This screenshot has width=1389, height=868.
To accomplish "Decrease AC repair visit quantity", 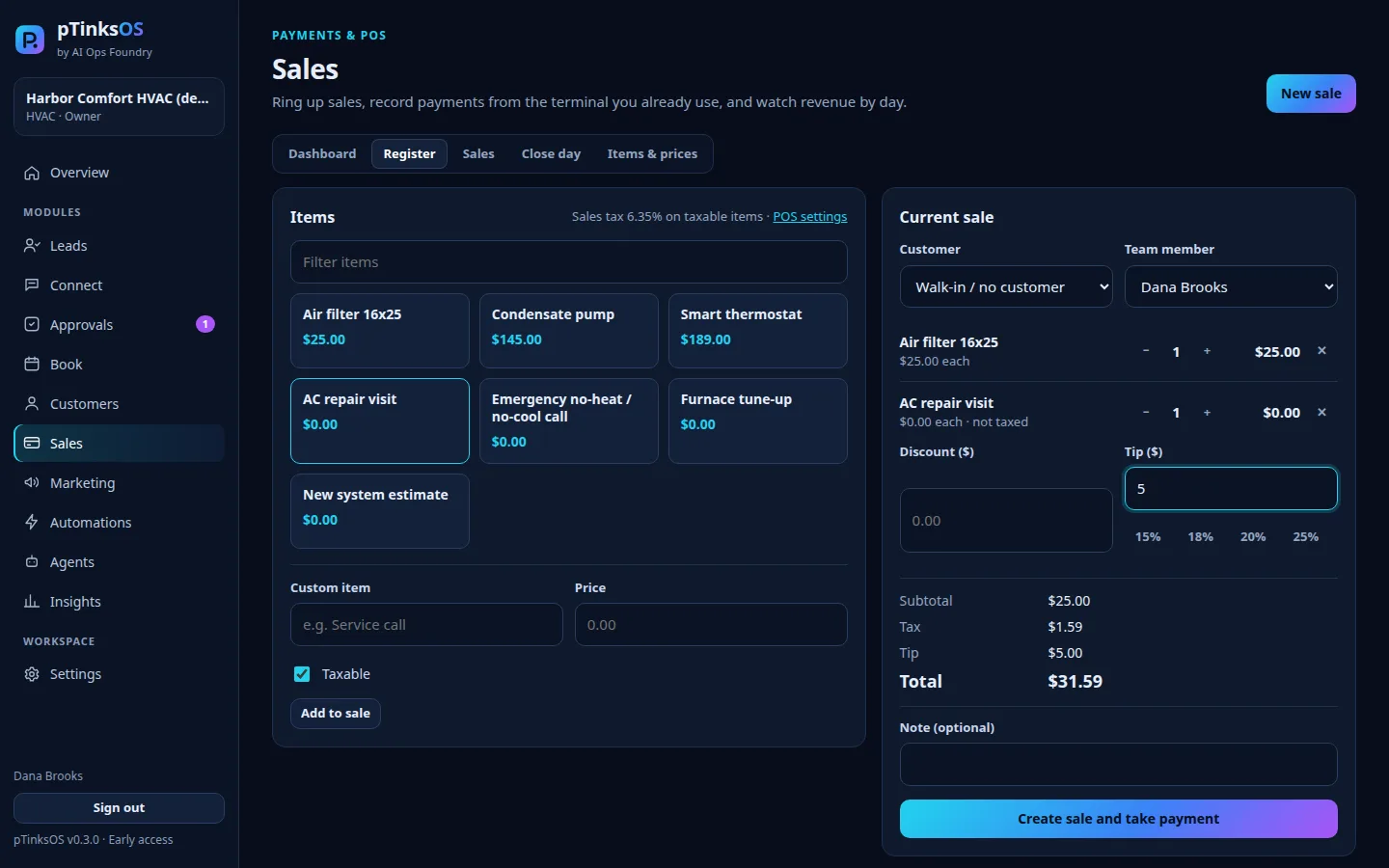I will click(1146, 413).
